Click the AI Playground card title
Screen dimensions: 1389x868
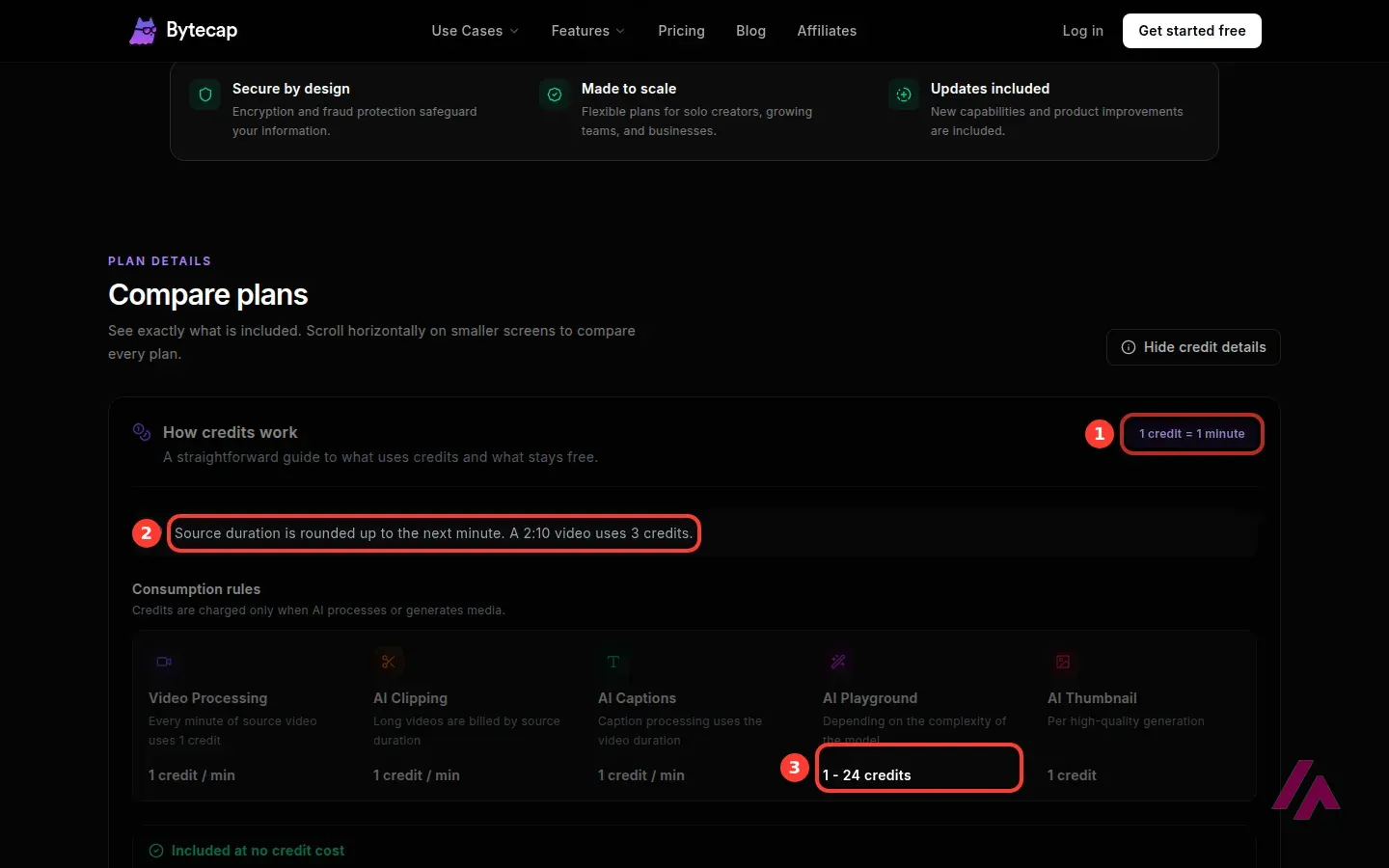(x=870, y=698)
